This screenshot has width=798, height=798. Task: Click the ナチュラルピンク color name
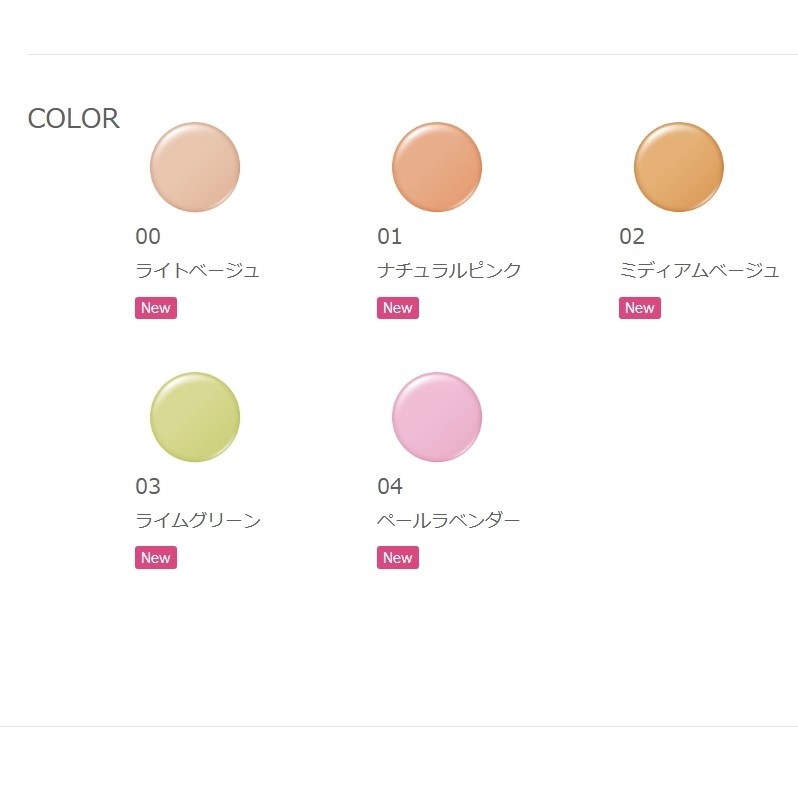[449, 271]
